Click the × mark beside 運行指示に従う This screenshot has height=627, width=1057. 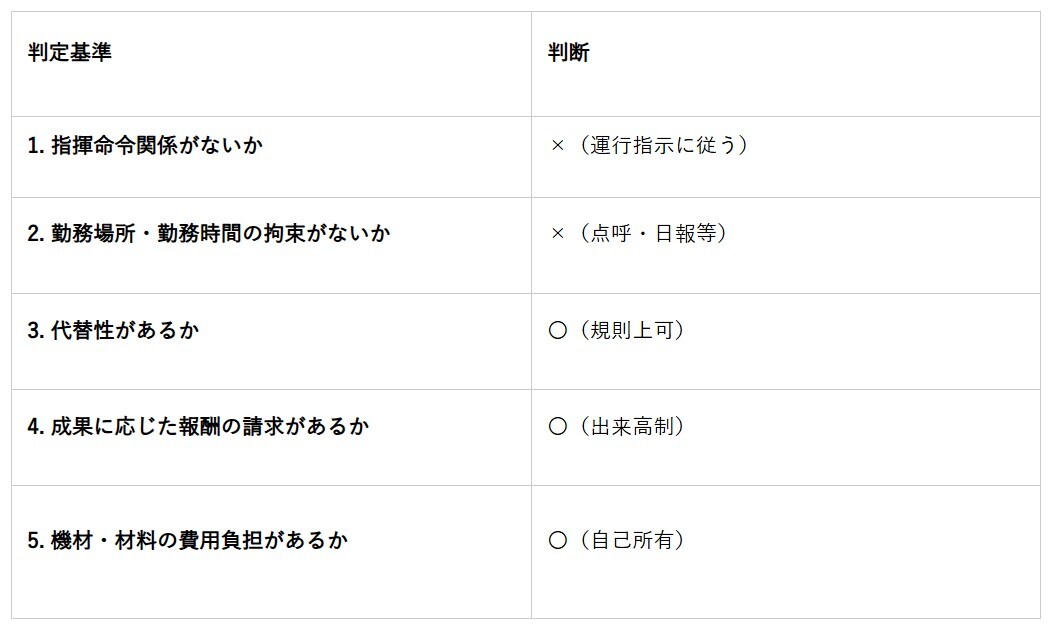point(558,146)
